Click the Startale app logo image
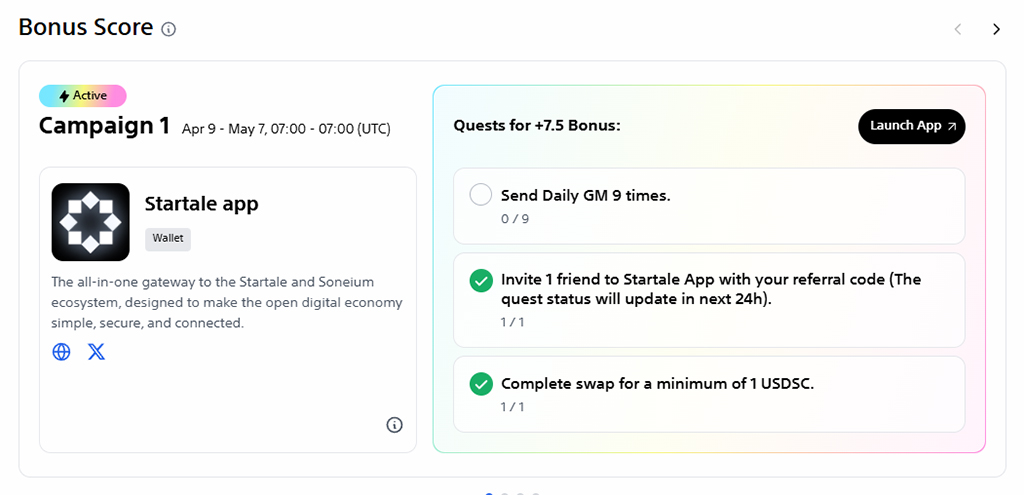Screen dimensions: 1024x495 tap(90, 222)
